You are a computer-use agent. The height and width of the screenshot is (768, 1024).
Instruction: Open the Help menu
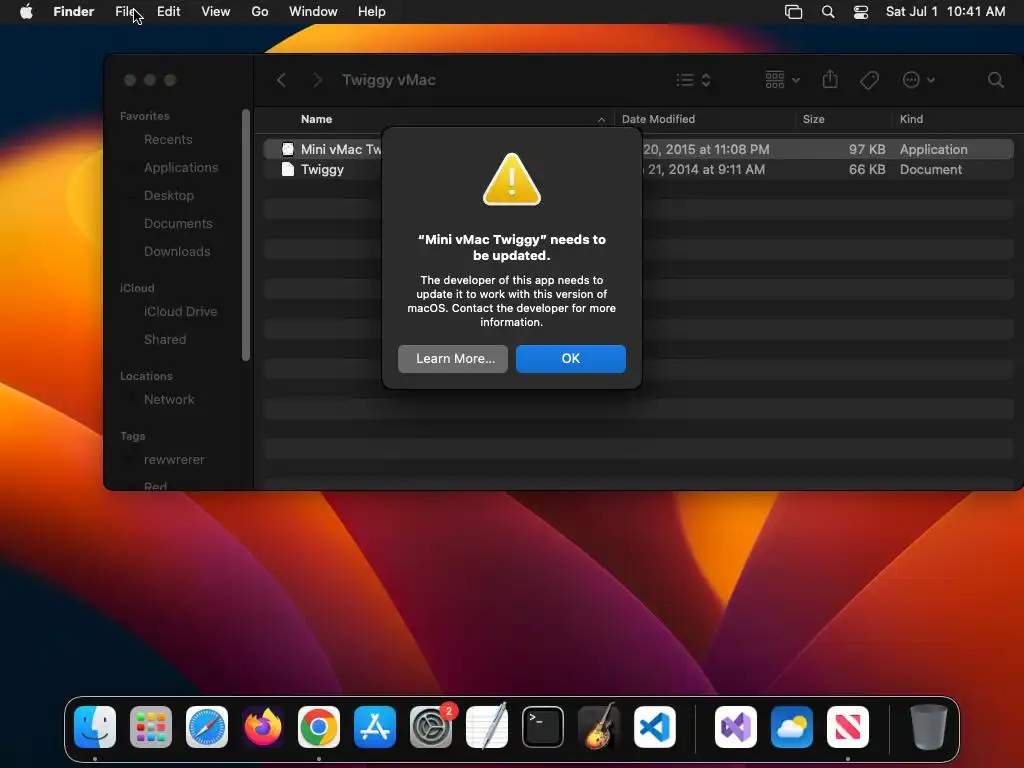(x=372, y=12)
